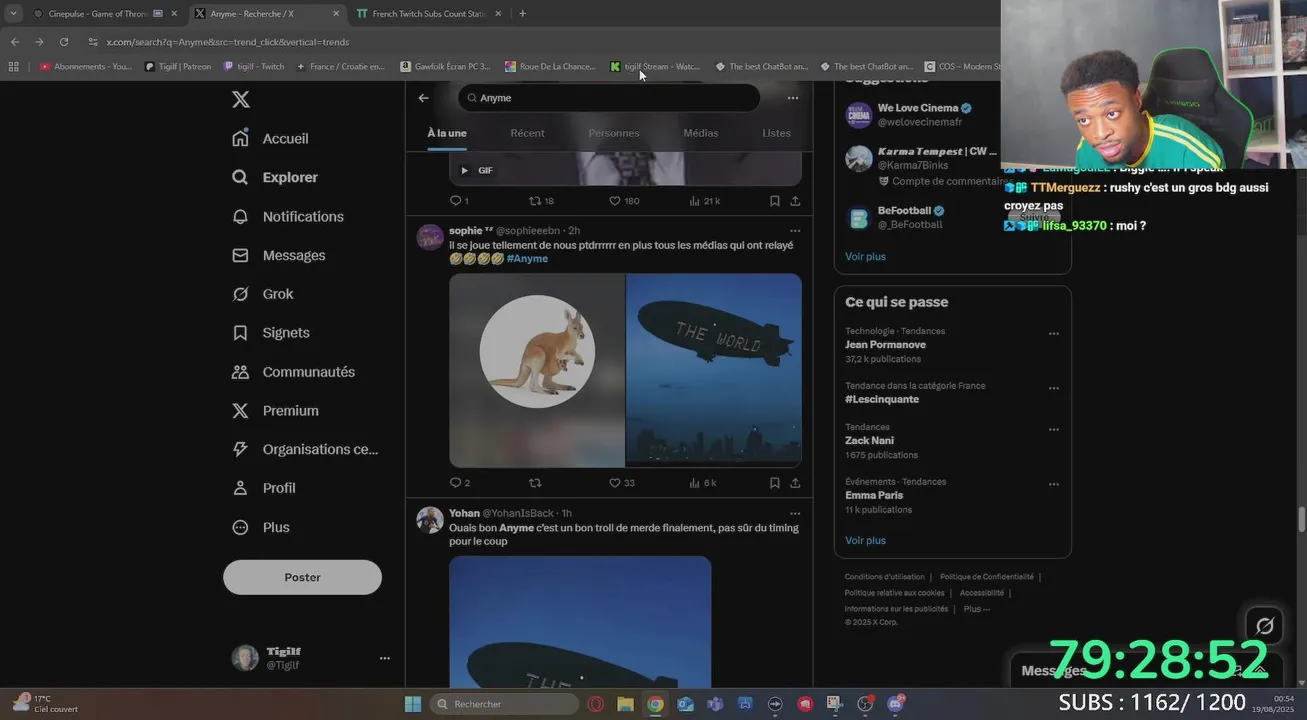Switch to the Personnes tab
This screenshot has width=1307, height=720.
(x=614, y=133)
